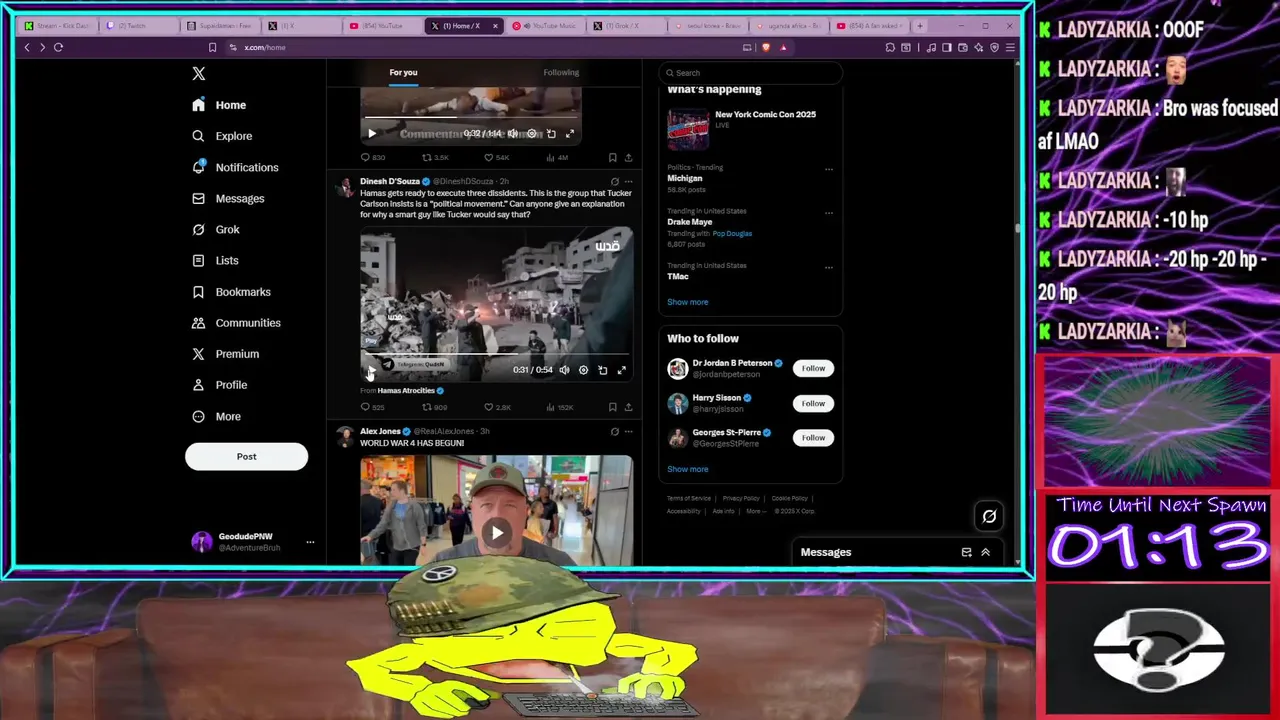Expand the Messages drawer with double chevron
This screenshot has width=1280, height=720.
tap(985, 552)
